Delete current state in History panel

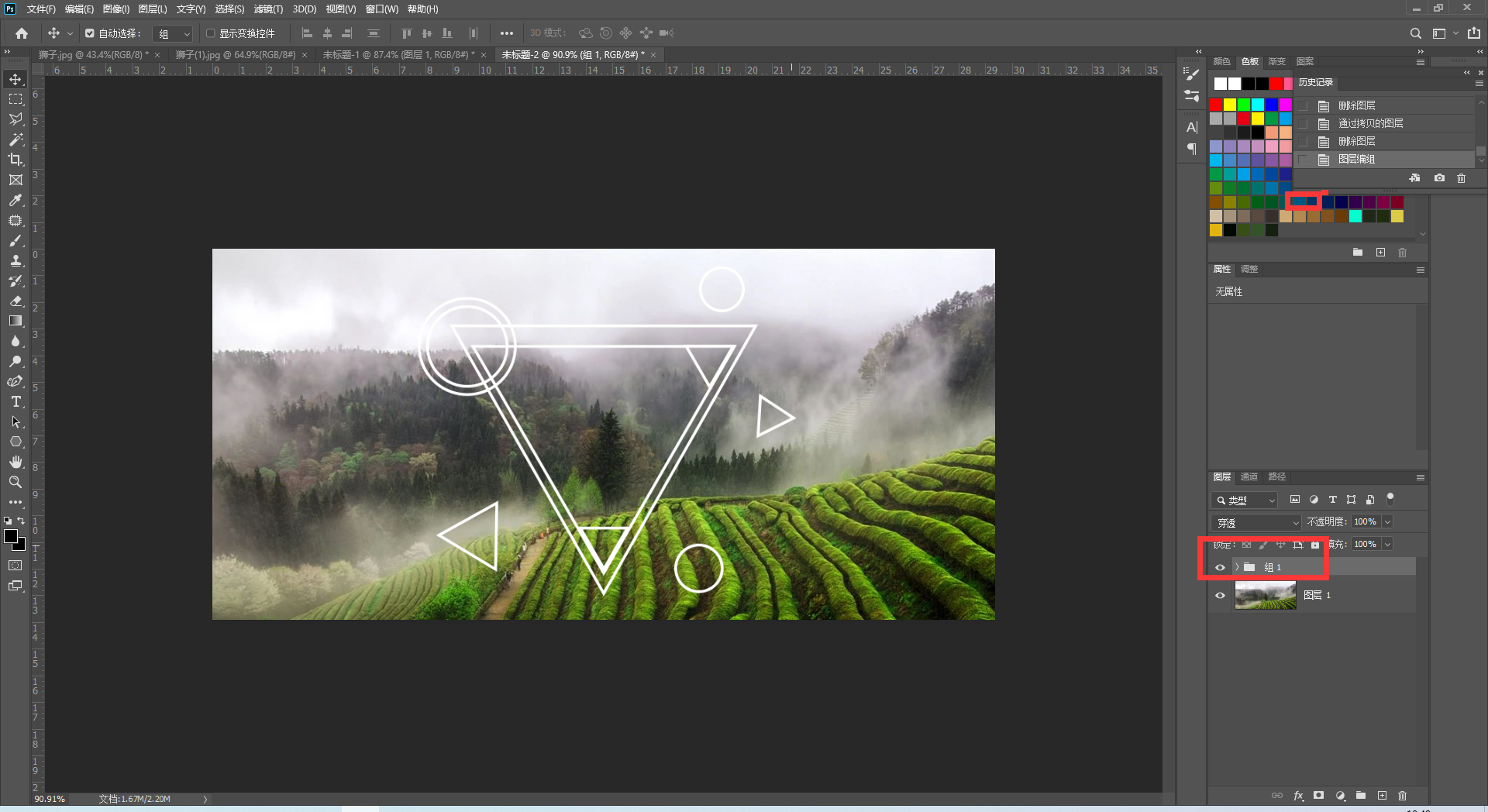pyautogui.click(x=1462, y=178)
